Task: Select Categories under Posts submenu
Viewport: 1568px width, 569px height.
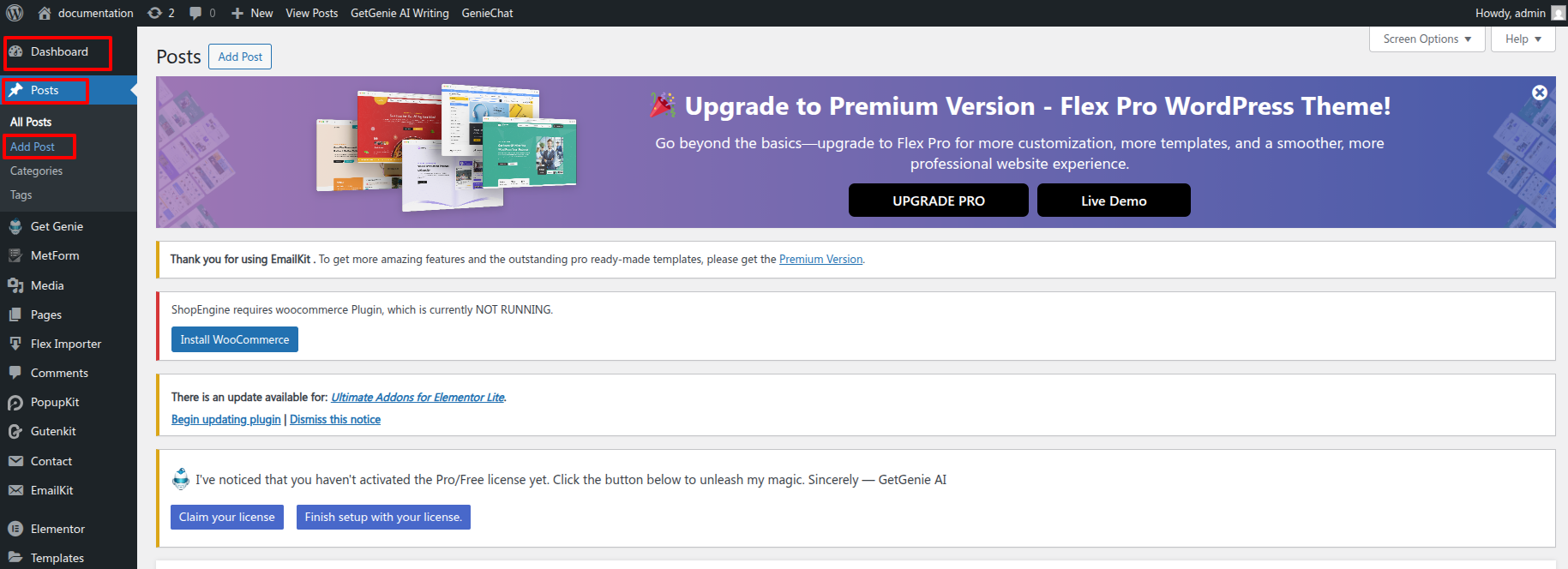Action: (x=36, y=171)
